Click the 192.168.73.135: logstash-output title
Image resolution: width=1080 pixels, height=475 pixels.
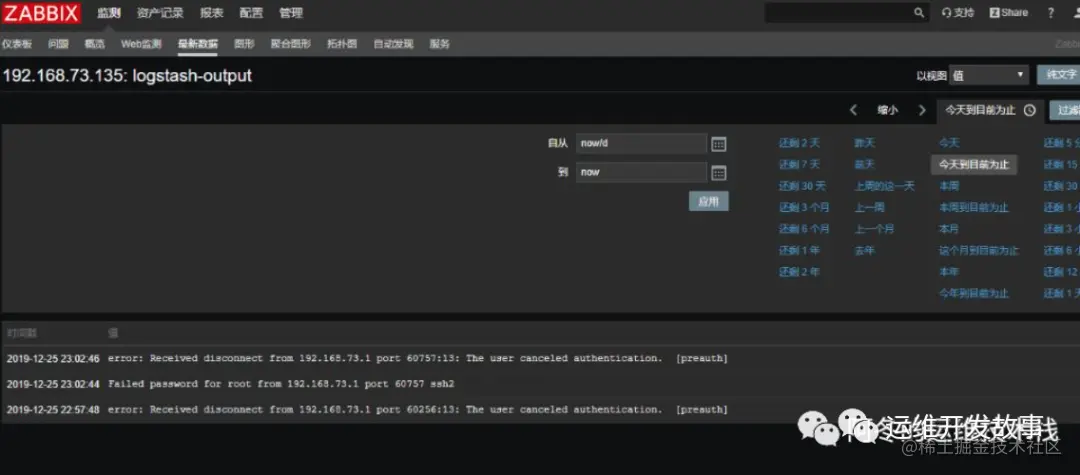[x=127, y=76]
